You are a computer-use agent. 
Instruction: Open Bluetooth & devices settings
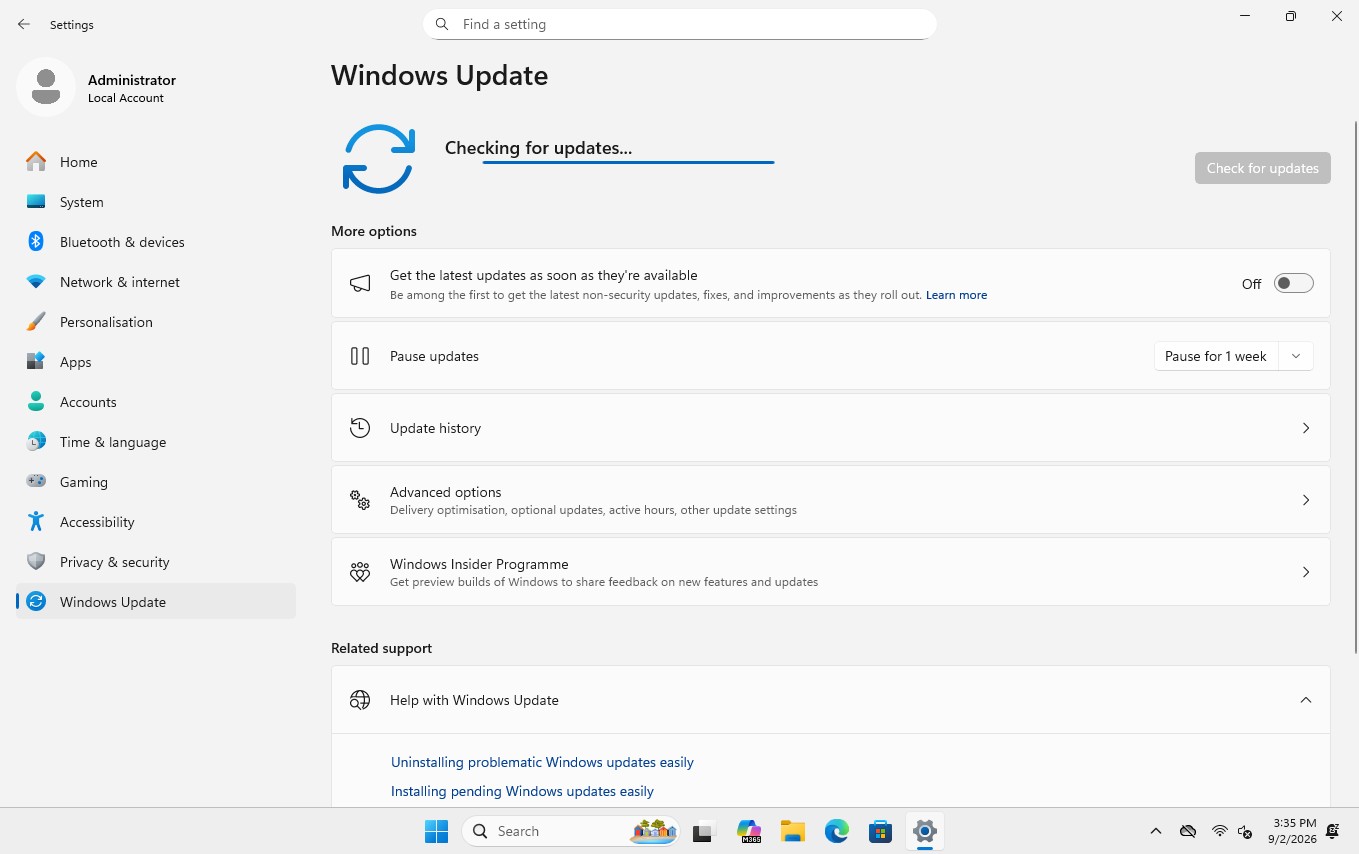[x=156, y=242]
